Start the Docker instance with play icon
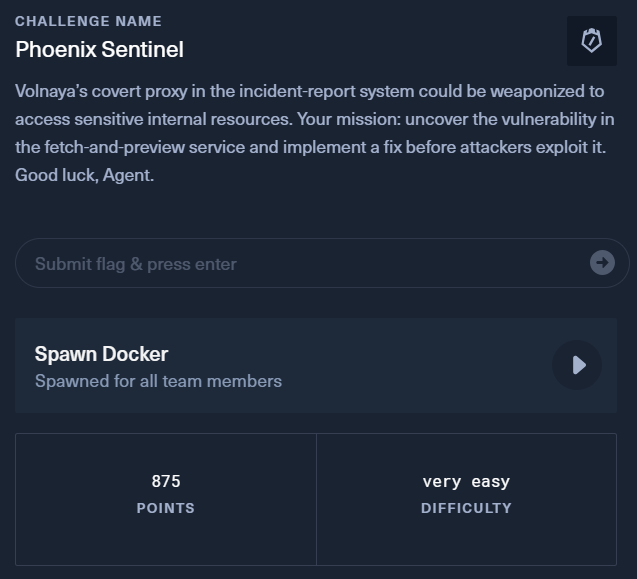 (x=577, y=365)
